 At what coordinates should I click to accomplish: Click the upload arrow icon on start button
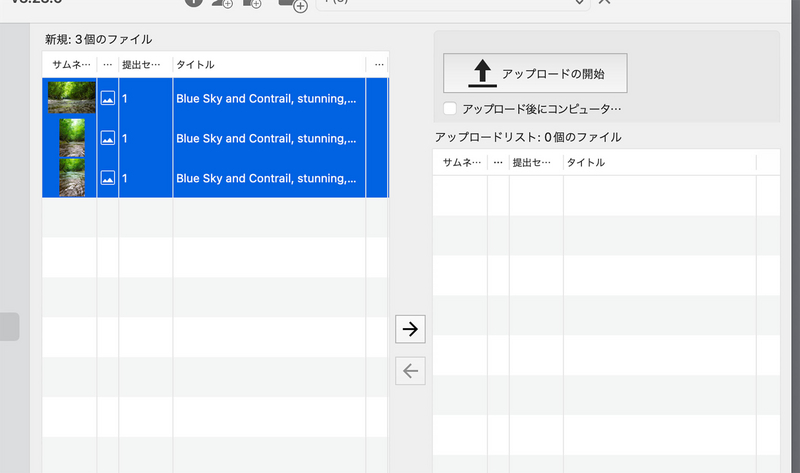(482, 73)
